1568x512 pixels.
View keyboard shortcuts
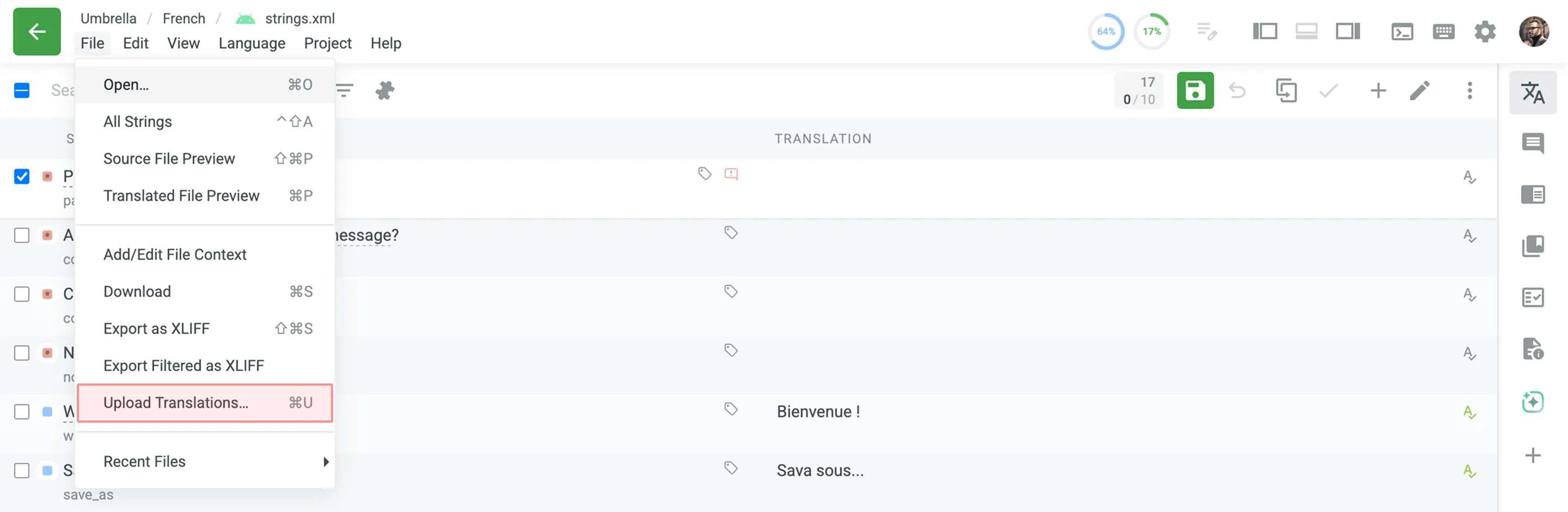pos(1443,31)
